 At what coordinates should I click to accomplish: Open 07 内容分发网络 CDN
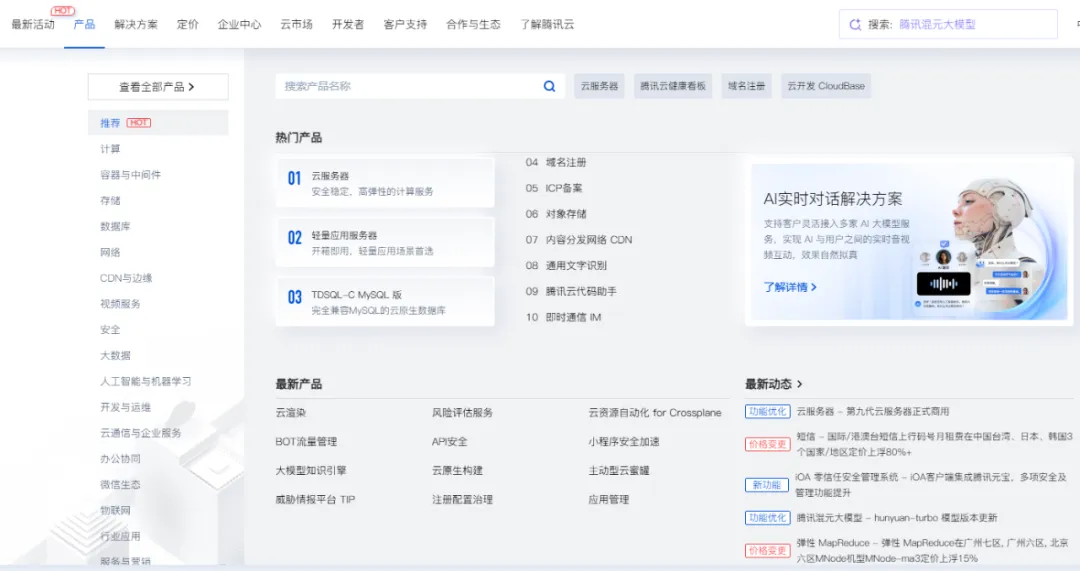point(579,240)
